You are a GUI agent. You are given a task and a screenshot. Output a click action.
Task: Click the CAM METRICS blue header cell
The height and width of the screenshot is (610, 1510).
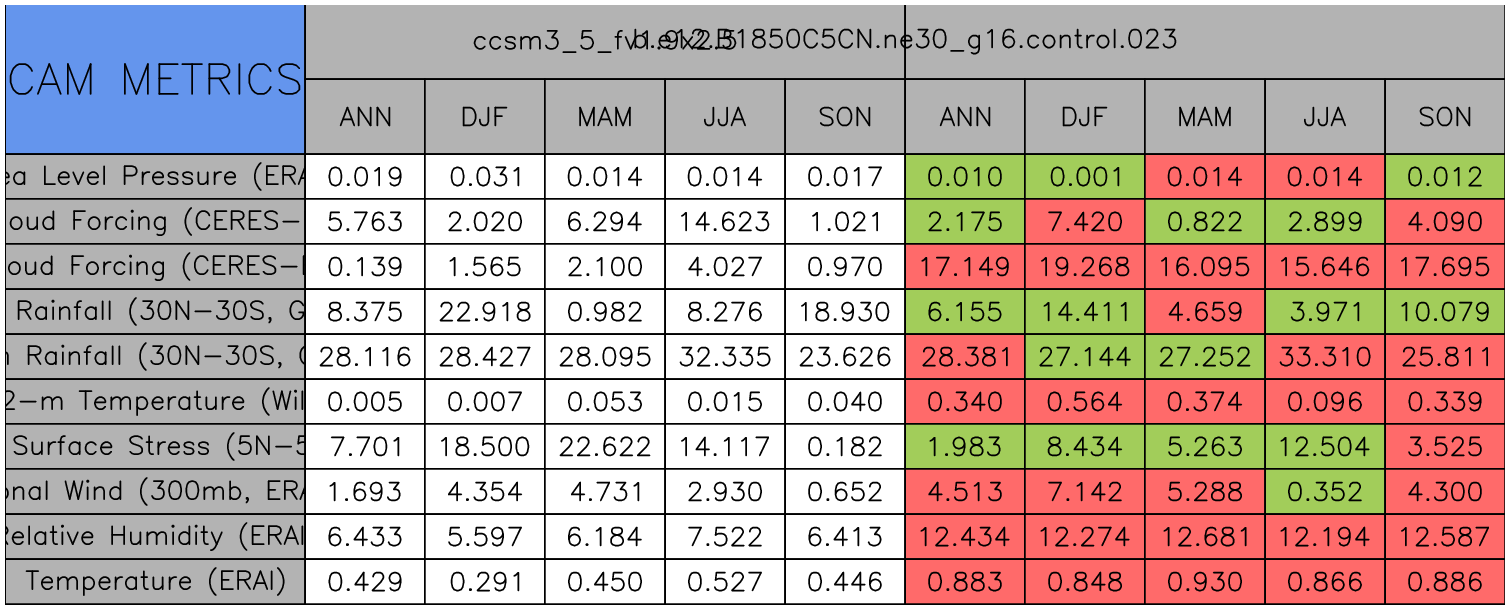point(154,79)
